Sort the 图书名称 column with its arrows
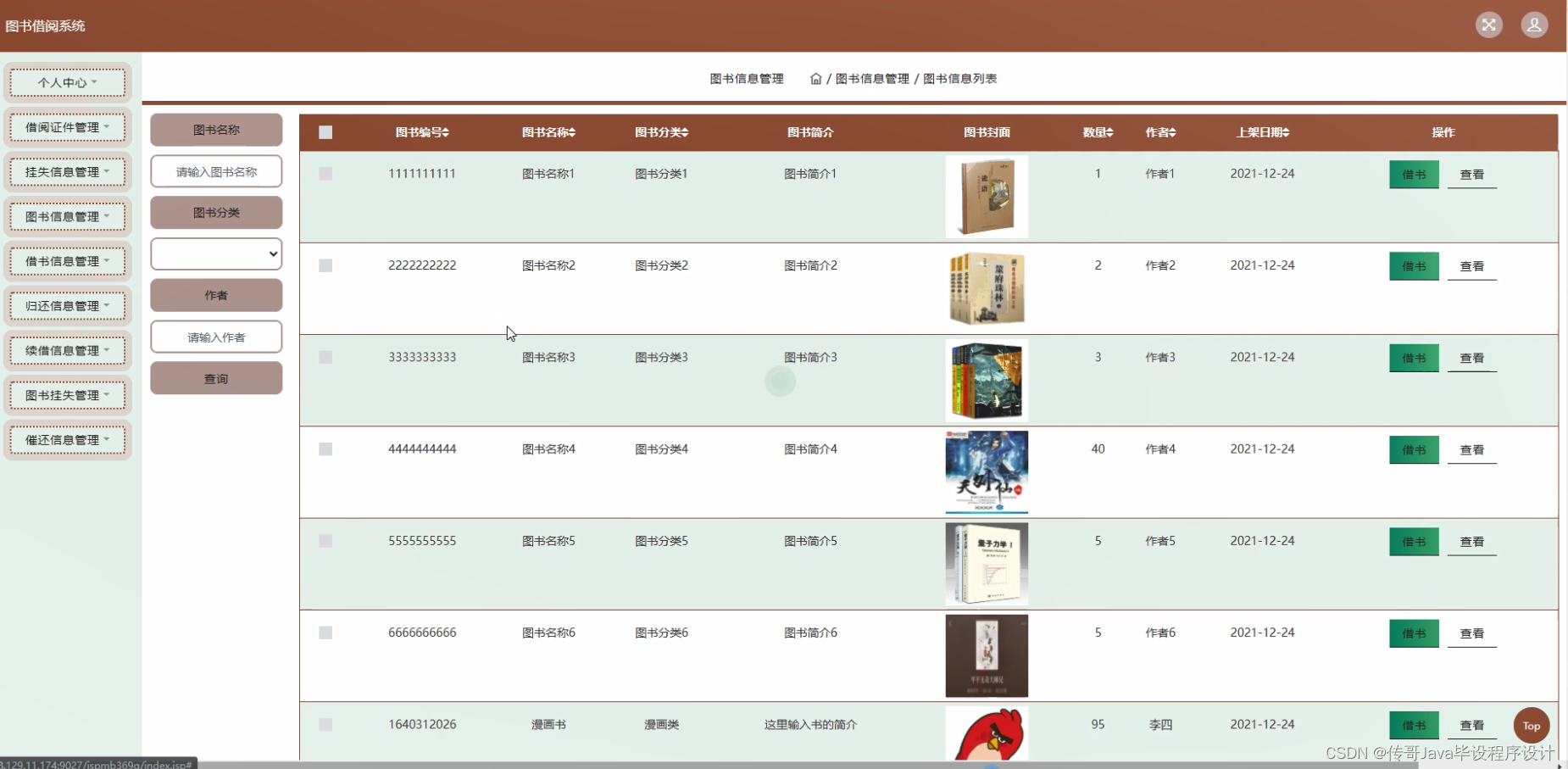The image size is (1568, 769). click(x=571, y=132)
